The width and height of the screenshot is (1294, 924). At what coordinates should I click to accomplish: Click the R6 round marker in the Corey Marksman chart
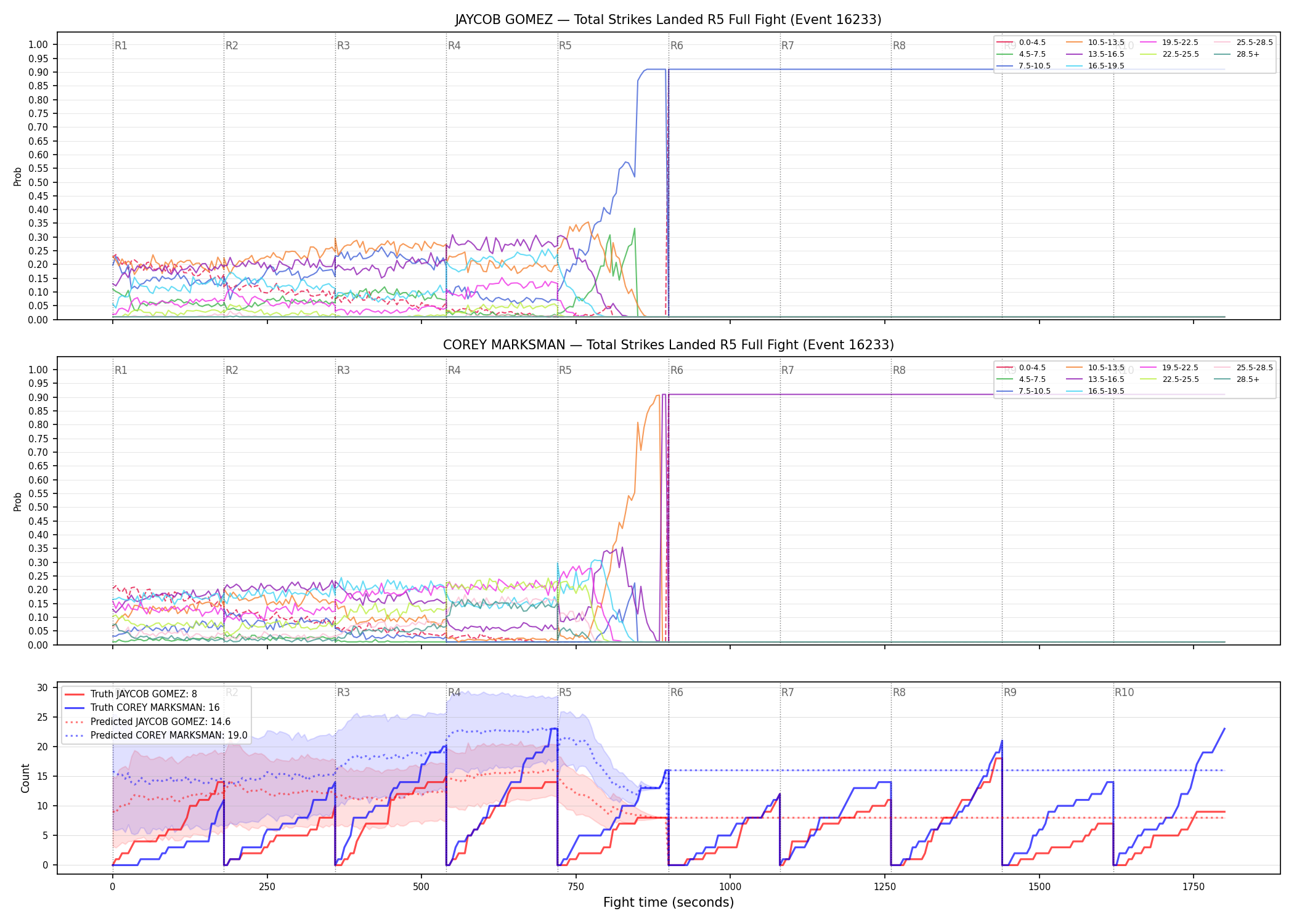[677, 370]
